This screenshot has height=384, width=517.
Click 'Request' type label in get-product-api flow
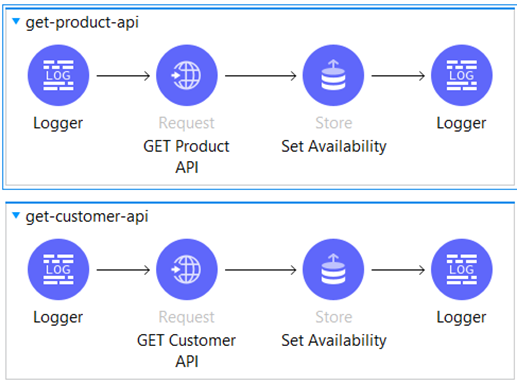pos(186,123)
